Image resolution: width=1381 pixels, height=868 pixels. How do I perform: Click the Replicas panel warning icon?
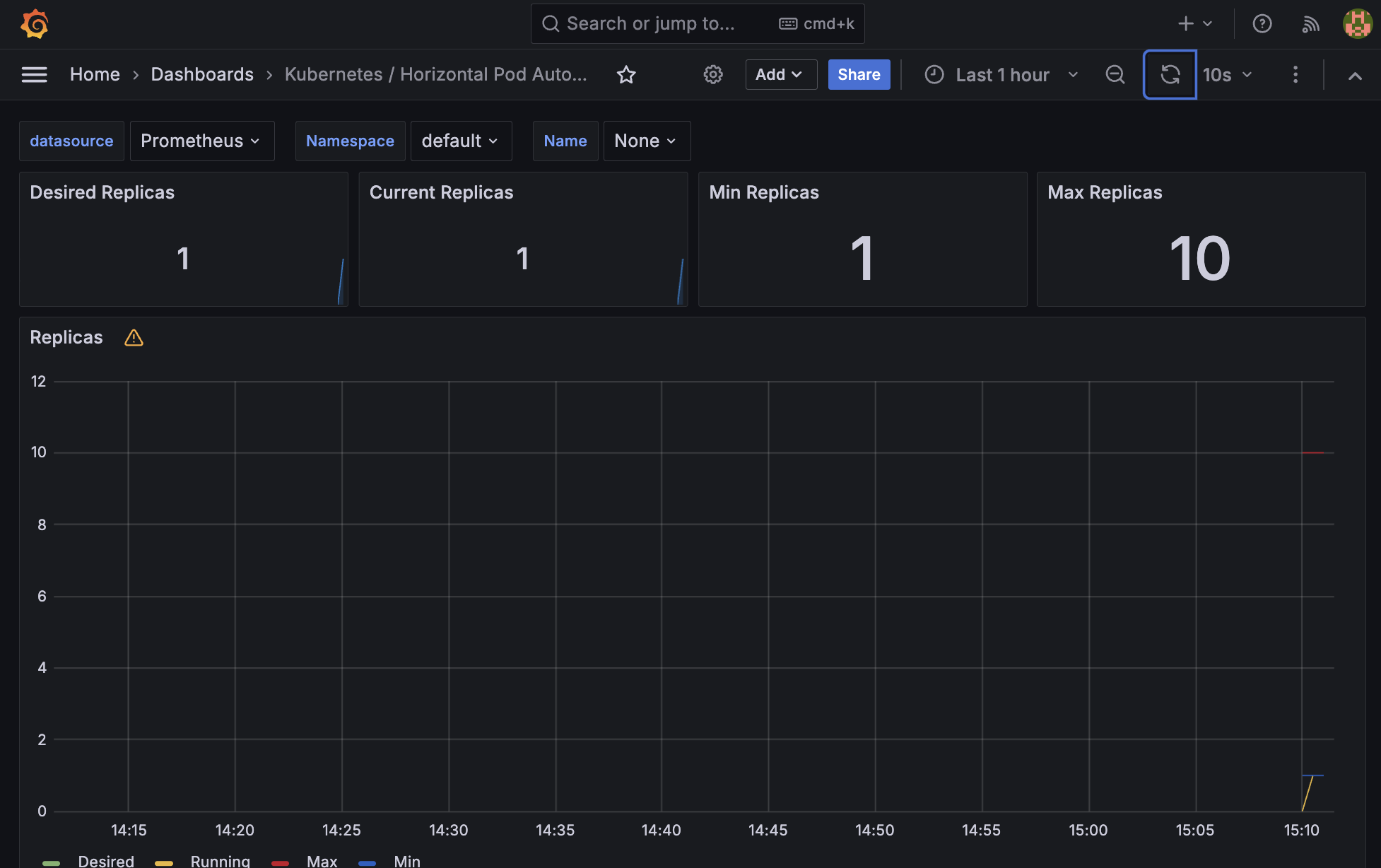point(134,338)
